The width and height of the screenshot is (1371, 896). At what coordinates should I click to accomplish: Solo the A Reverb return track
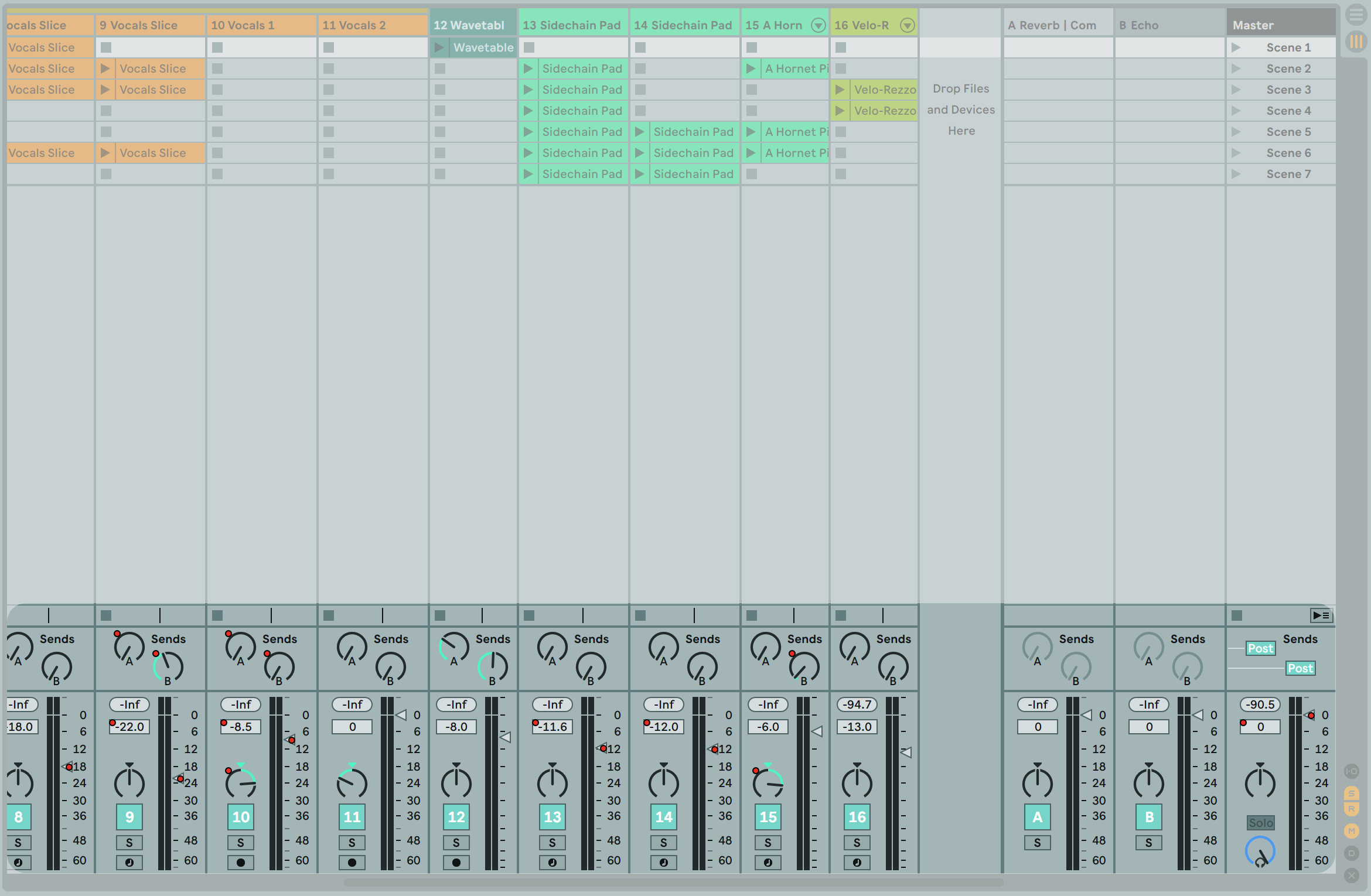pyautogui.click(x=1038, y=843)
